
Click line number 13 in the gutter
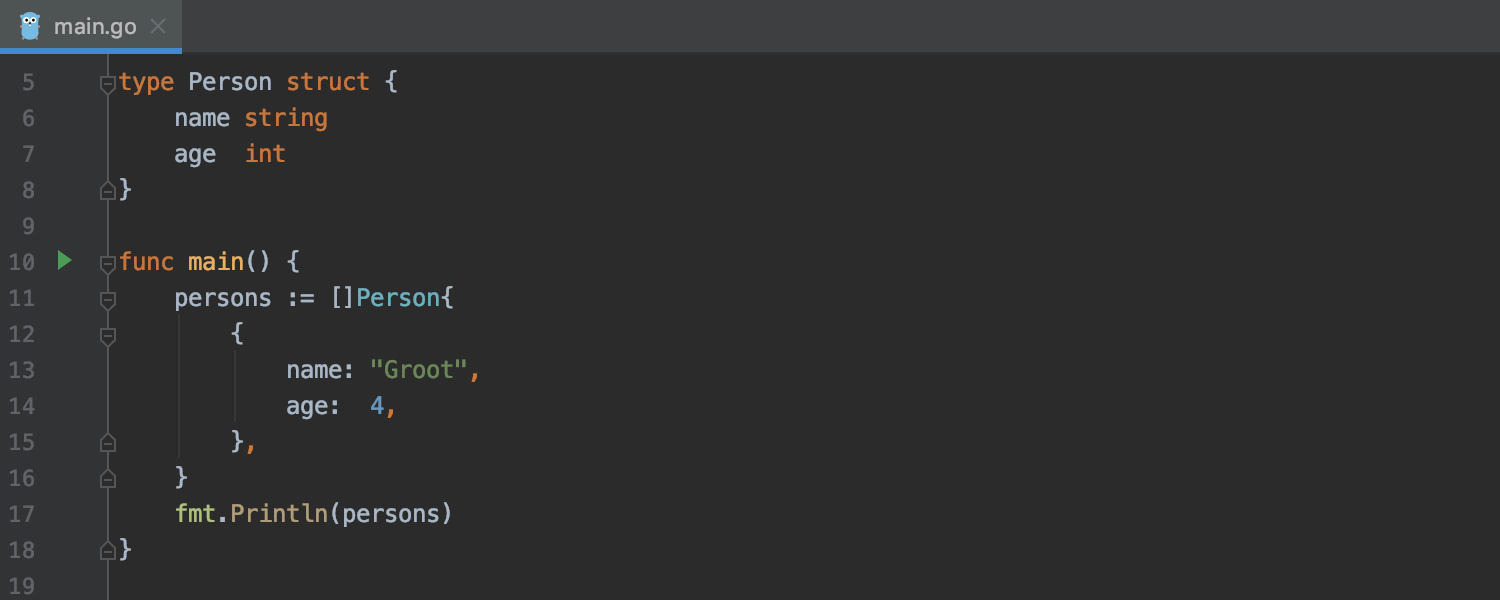pos(22,370)
